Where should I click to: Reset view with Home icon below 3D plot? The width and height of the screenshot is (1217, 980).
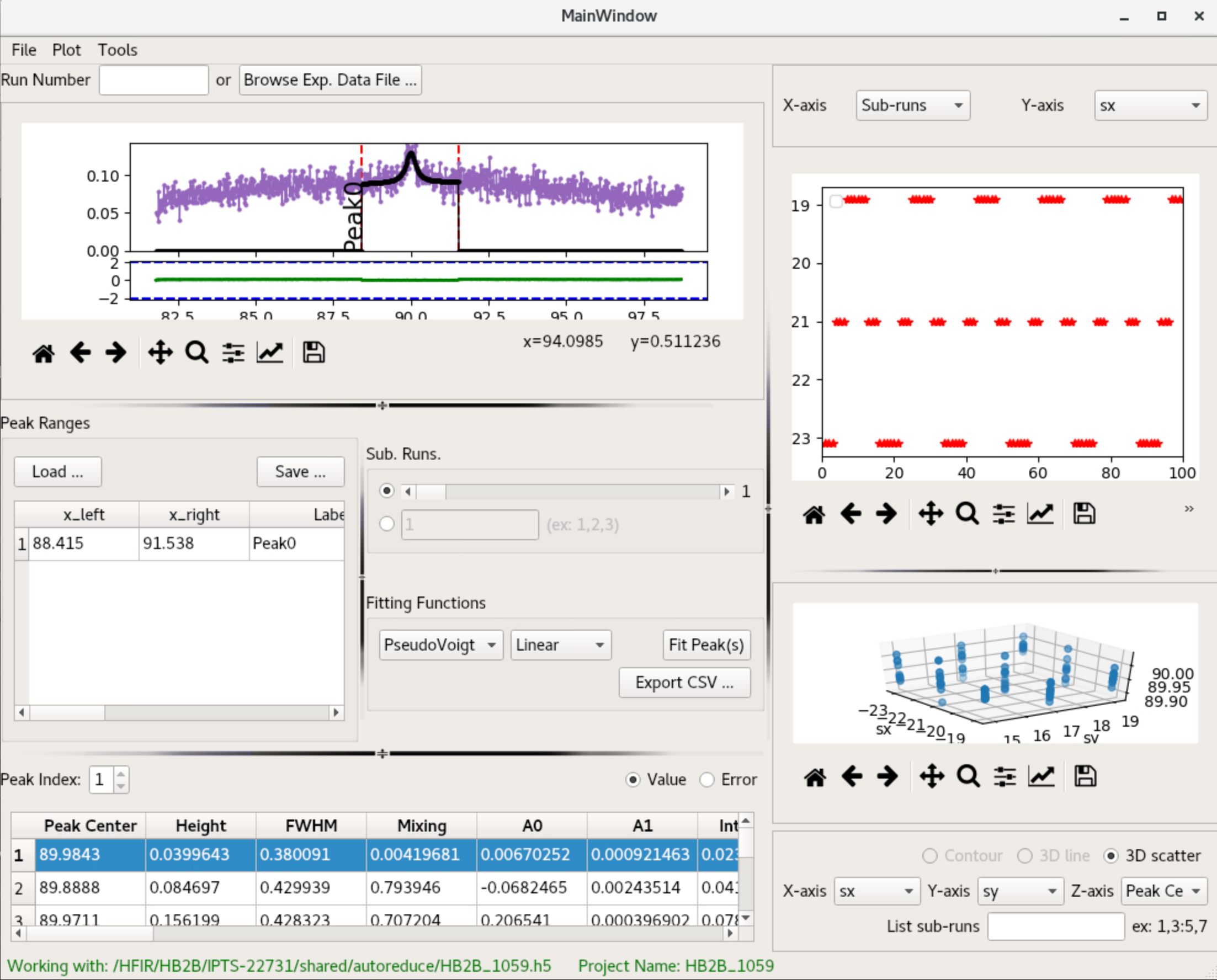(x=815, y=777)
